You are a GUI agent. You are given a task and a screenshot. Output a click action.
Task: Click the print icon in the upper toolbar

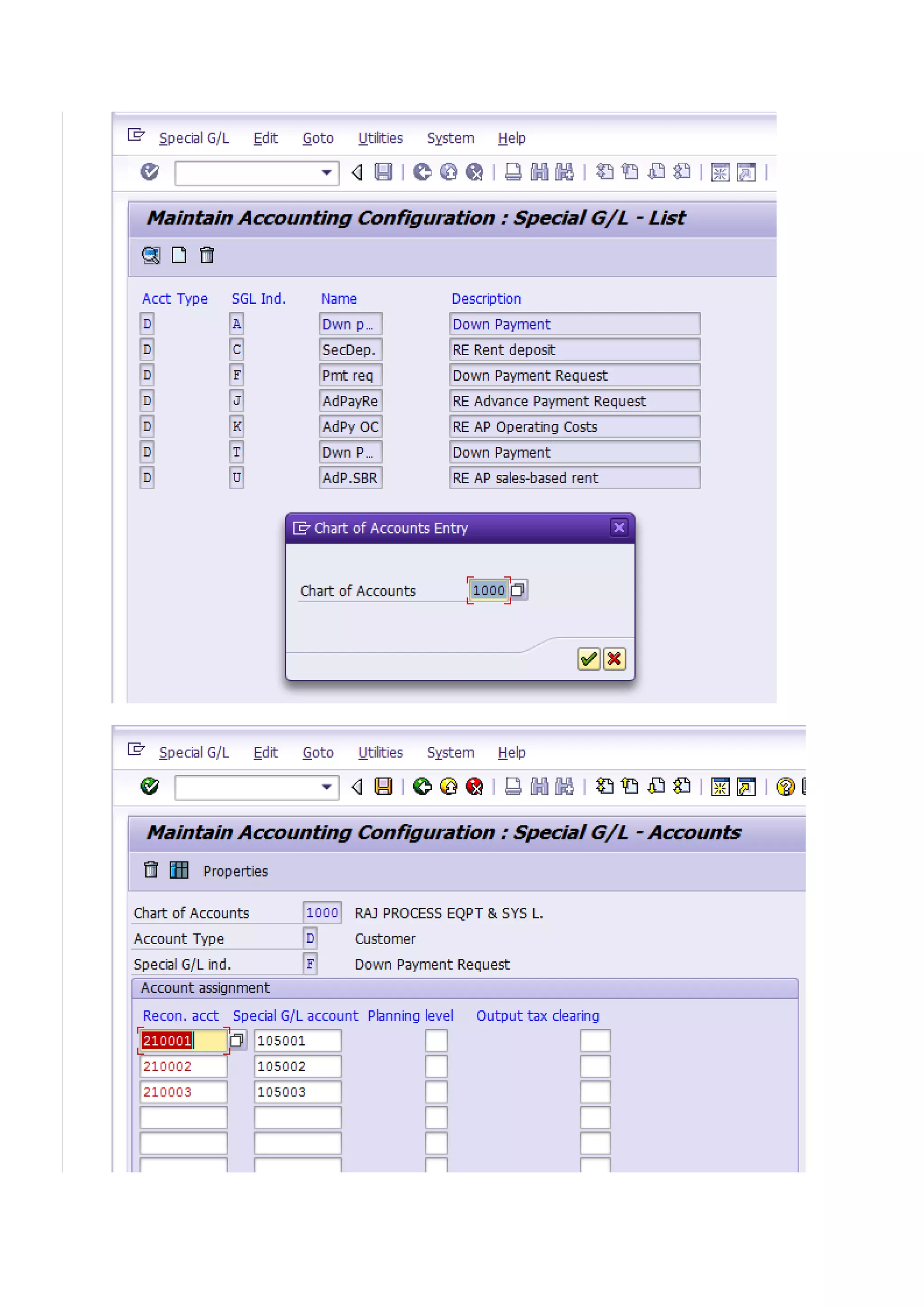point(513,172)
